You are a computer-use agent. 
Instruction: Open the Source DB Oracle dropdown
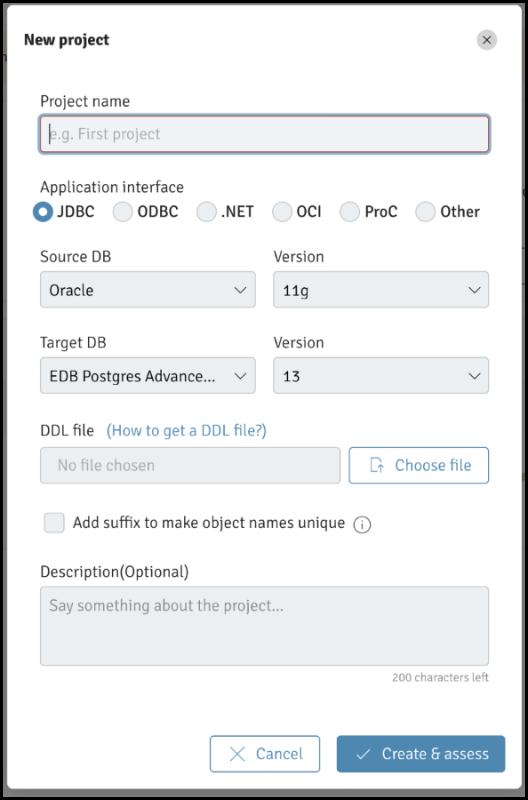pyautogui.click(x=148, y=289)
